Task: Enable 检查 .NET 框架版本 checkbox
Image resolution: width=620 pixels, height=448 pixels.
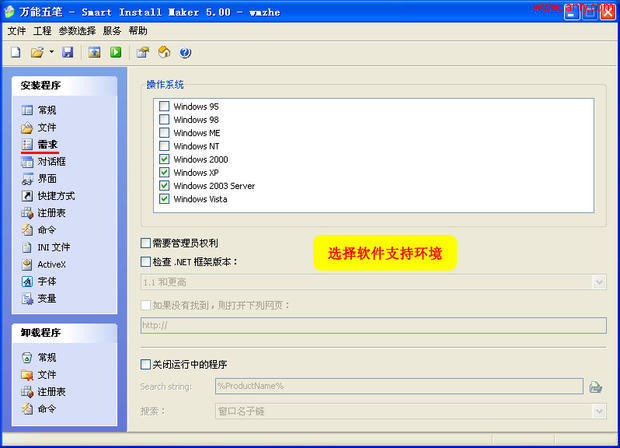Action: (146, 261)
